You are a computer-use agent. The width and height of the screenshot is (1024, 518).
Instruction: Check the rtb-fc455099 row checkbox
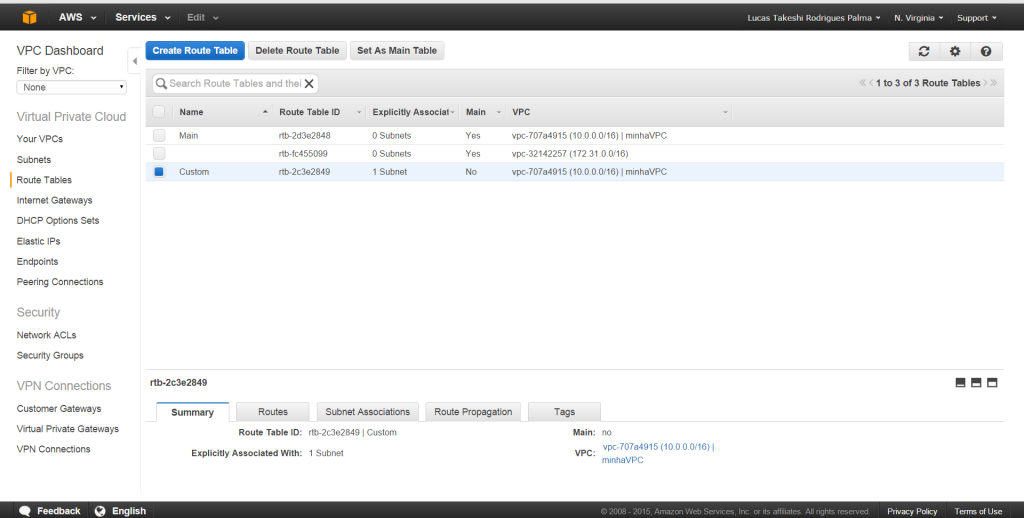pos(159,154)
